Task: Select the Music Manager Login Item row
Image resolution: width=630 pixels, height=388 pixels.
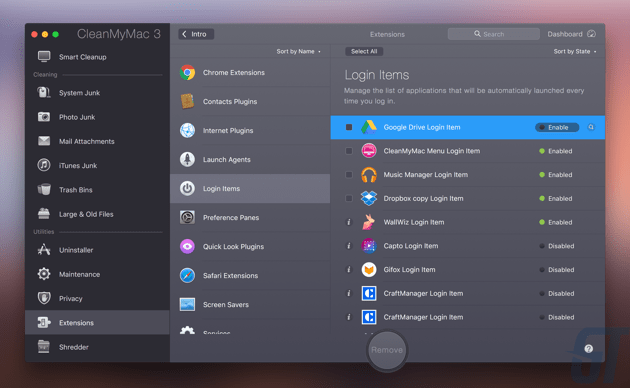Action: 468,175
